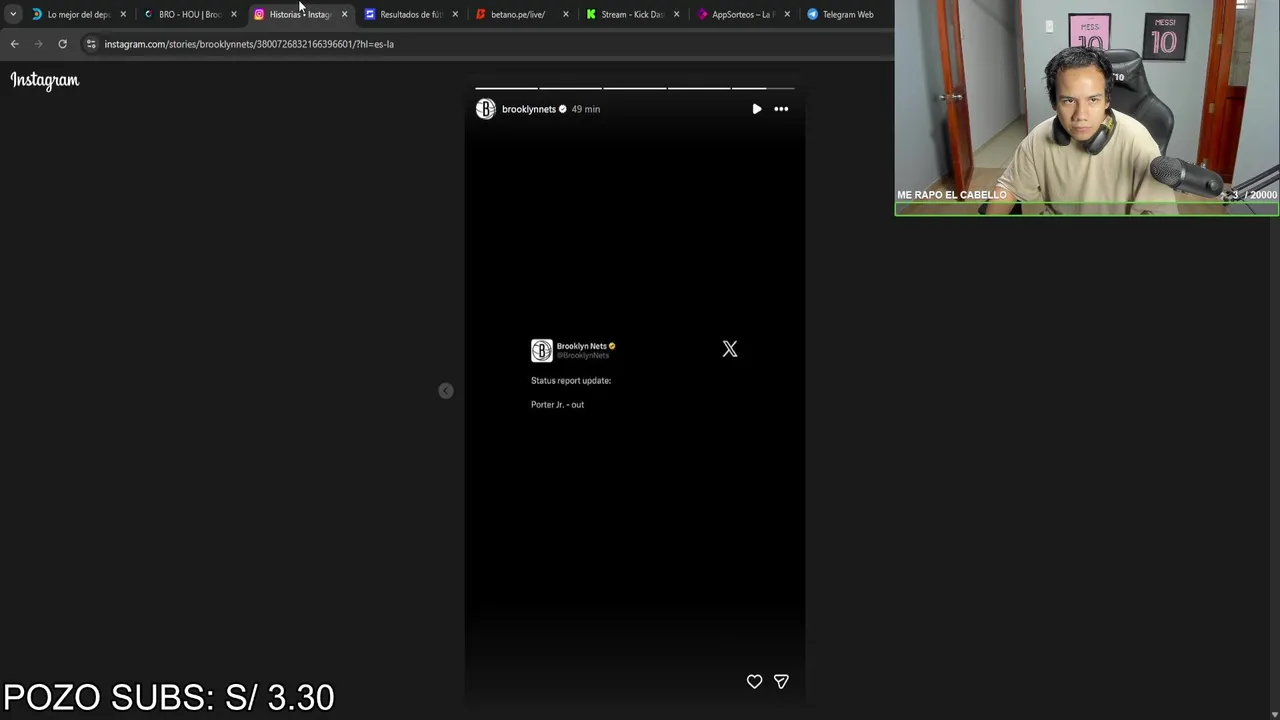
Task: Click the '49 min' story timestamp
Action: (586, 109)
